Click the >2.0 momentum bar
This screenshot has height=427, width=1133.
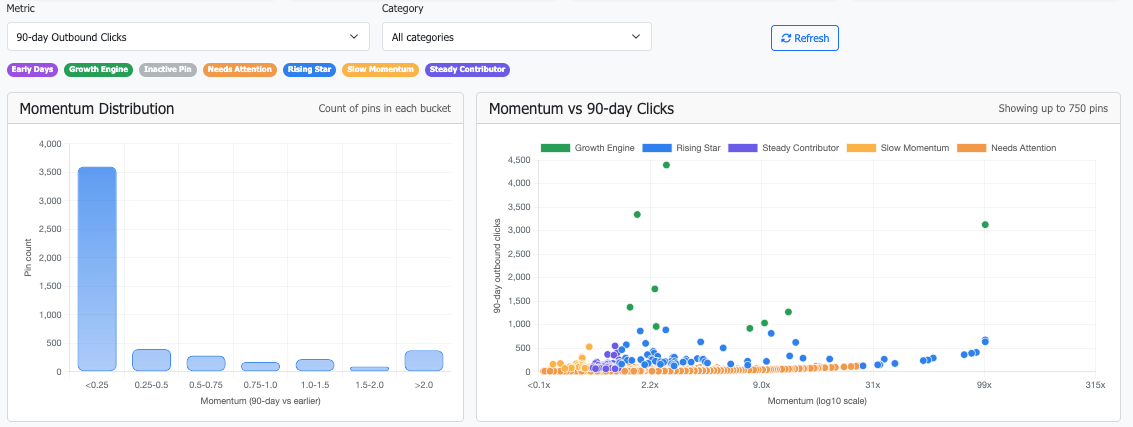[x=423, y=361]
